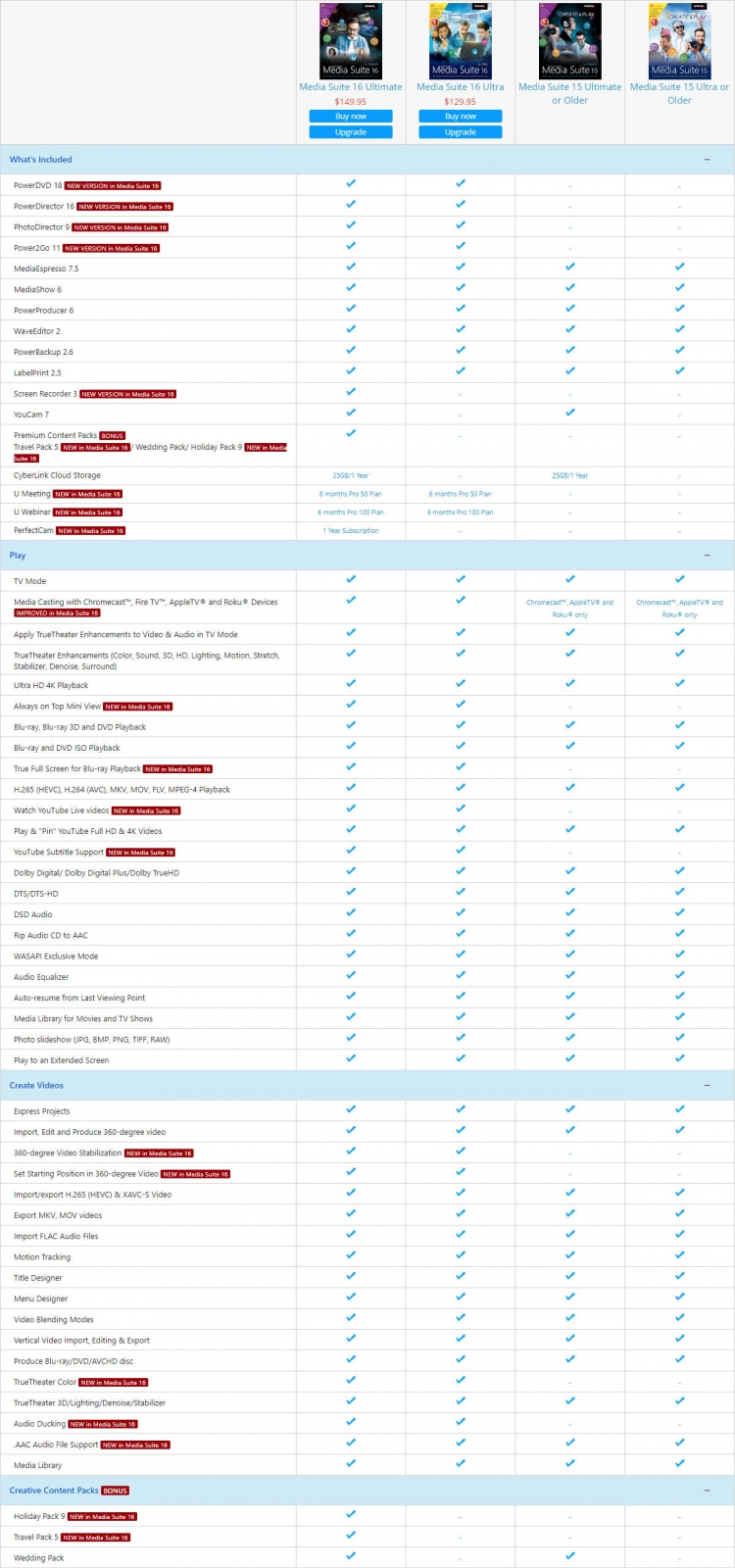735x1568 pixels.
Task: Click the Import FLAC Audio Files label
Action: pos(56,1237)
